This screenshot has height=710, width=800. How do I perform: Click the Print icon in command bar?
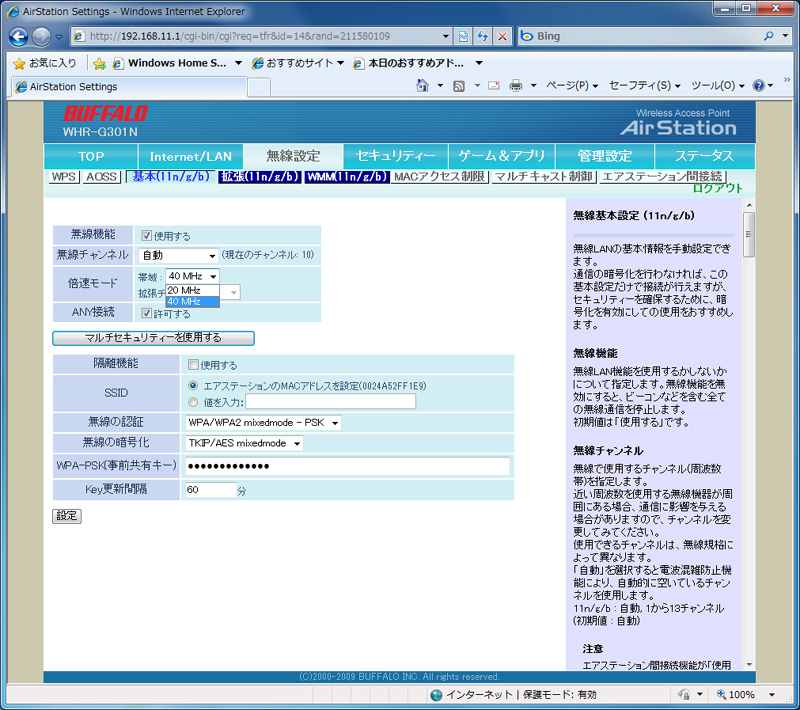(516, 86)
